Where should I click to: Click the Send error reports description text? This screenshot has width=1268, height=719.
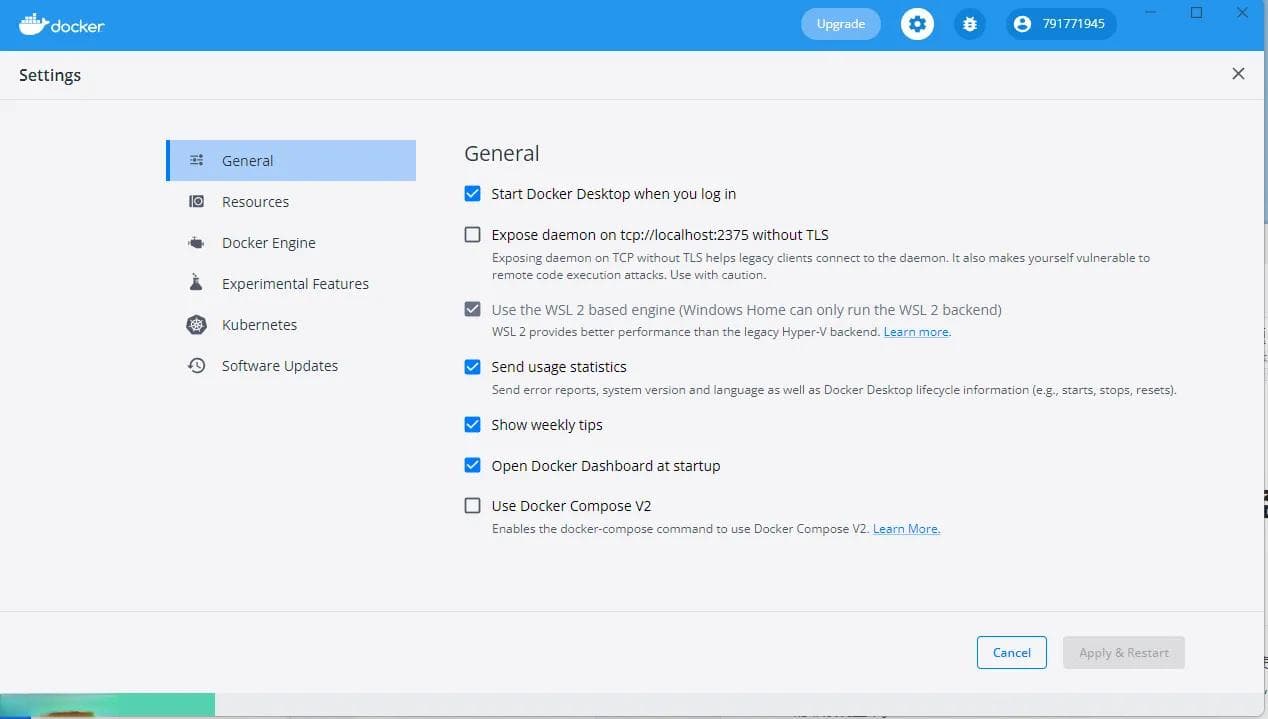click(x=834, y=390)
